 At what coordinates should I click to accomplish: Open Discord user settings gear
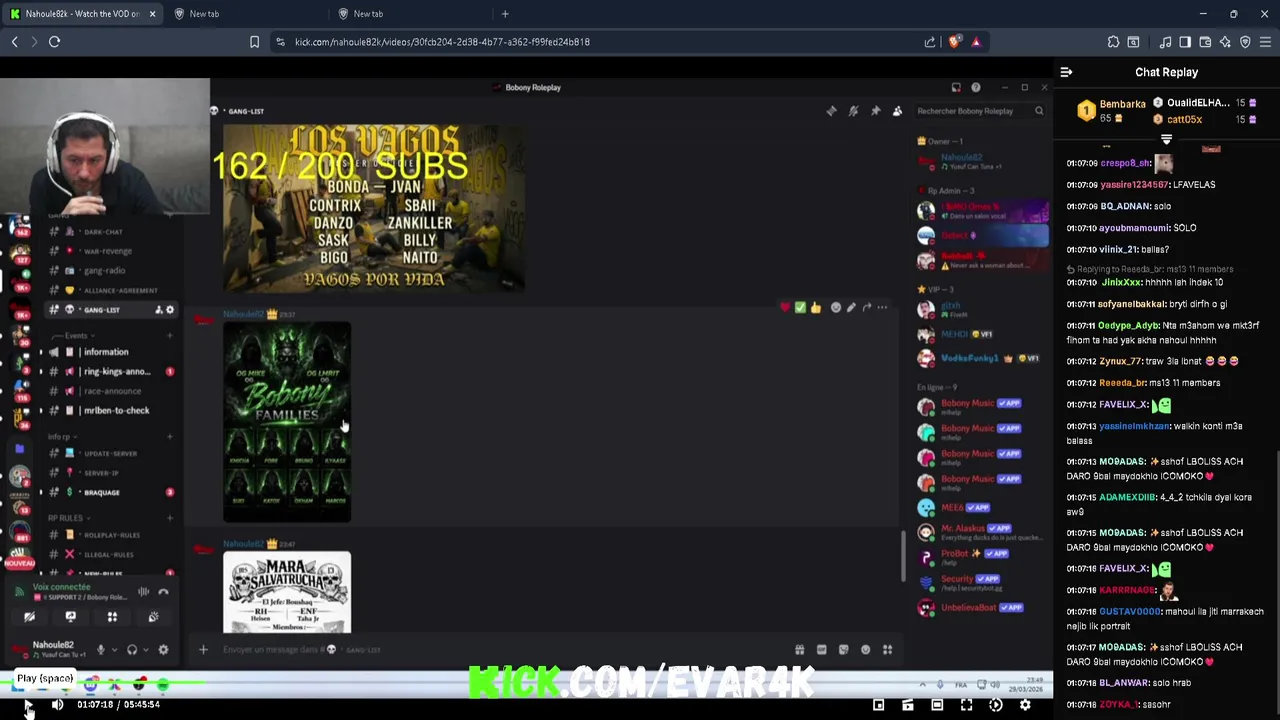(163, 650)
